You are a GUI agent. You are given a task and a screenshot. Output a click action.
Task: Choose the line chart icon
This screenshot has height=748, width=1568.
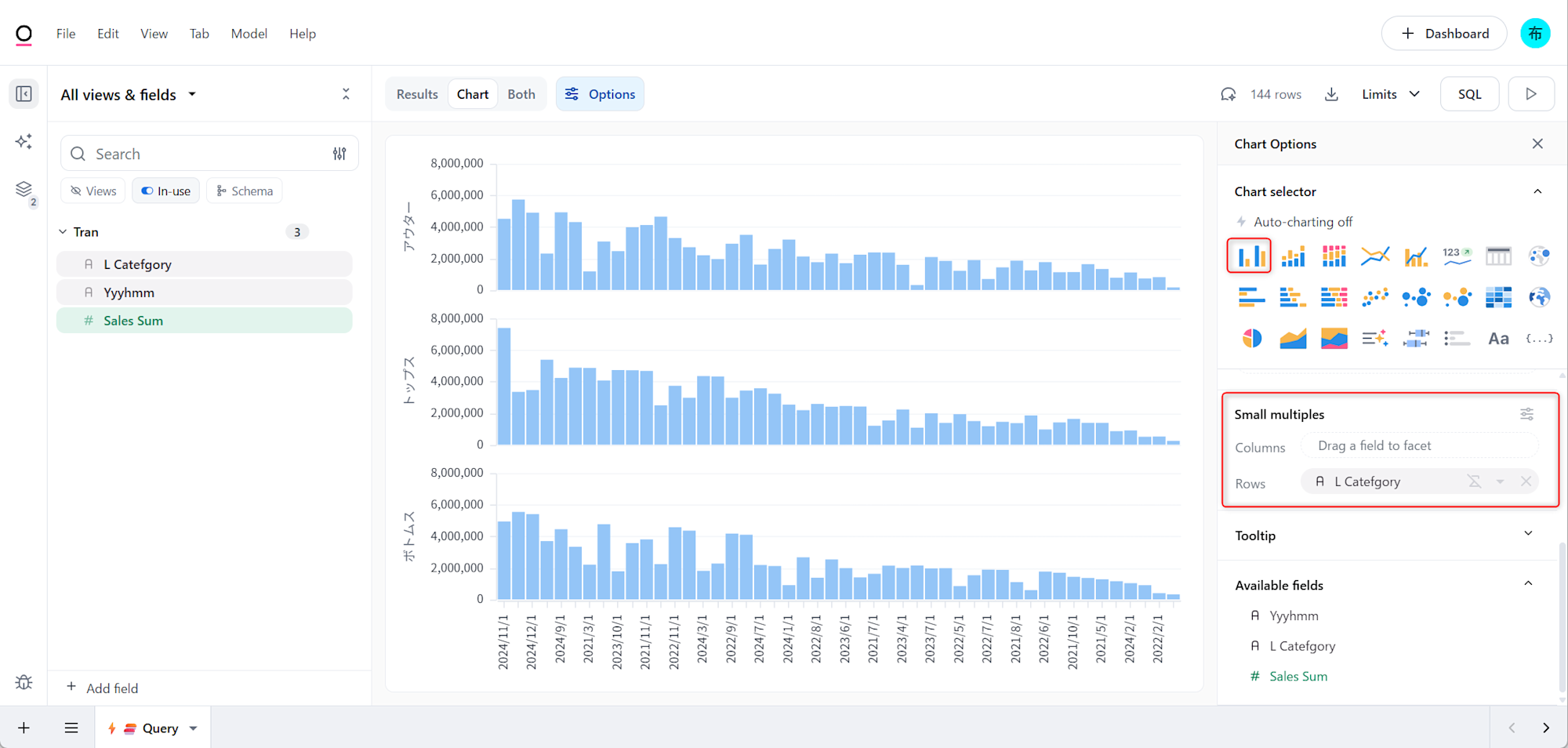1375,256
